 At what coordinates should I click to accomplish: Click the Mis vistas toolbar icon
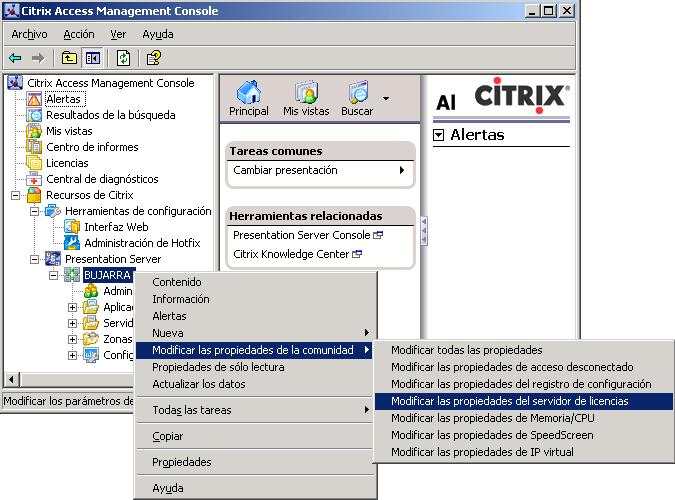tap(306, 92)
